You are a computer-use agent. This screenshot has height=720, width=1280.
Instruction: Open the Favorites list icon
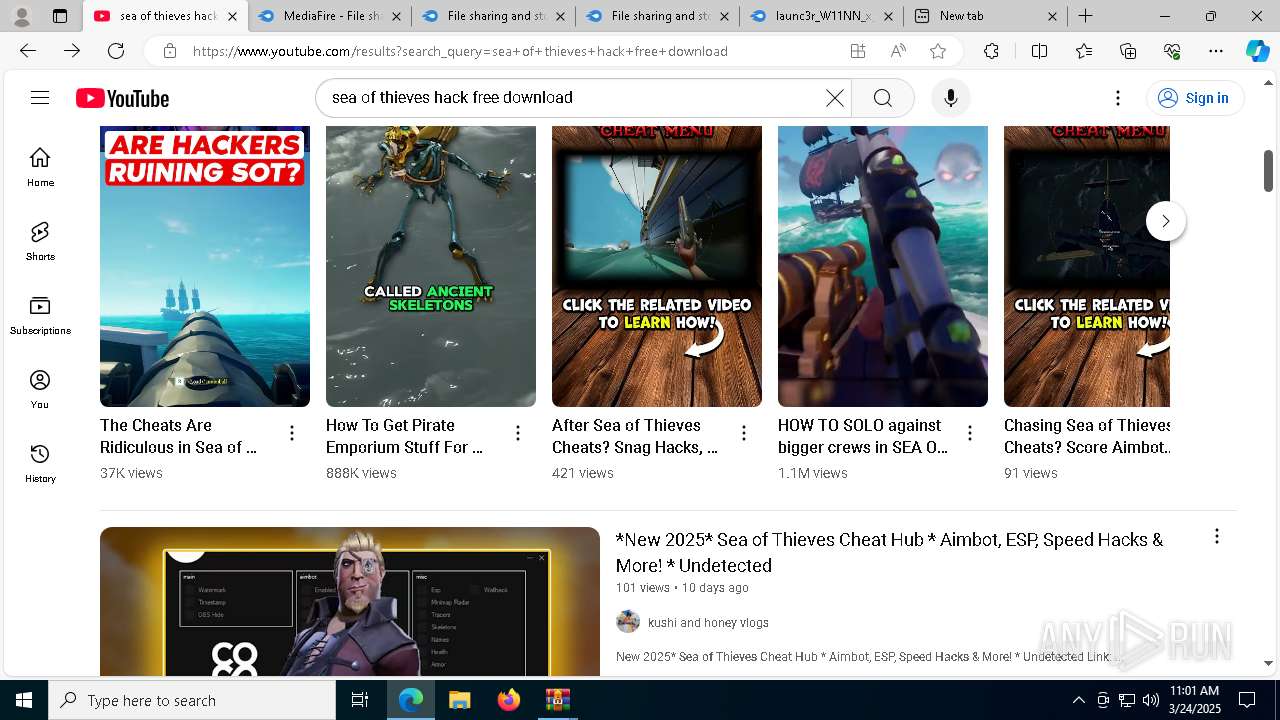[x=1084, y=51]
